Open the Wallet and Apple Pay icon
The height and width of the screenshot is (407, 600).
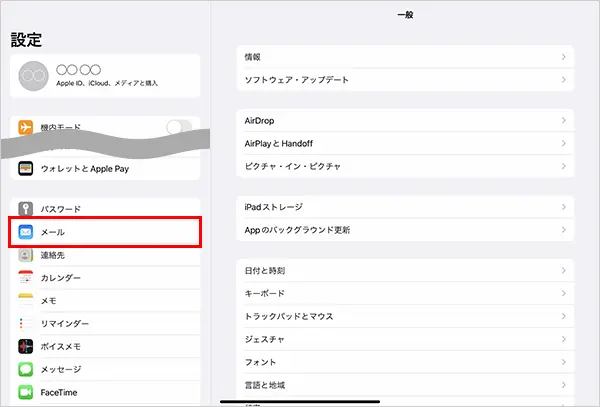tap(26, 168)
